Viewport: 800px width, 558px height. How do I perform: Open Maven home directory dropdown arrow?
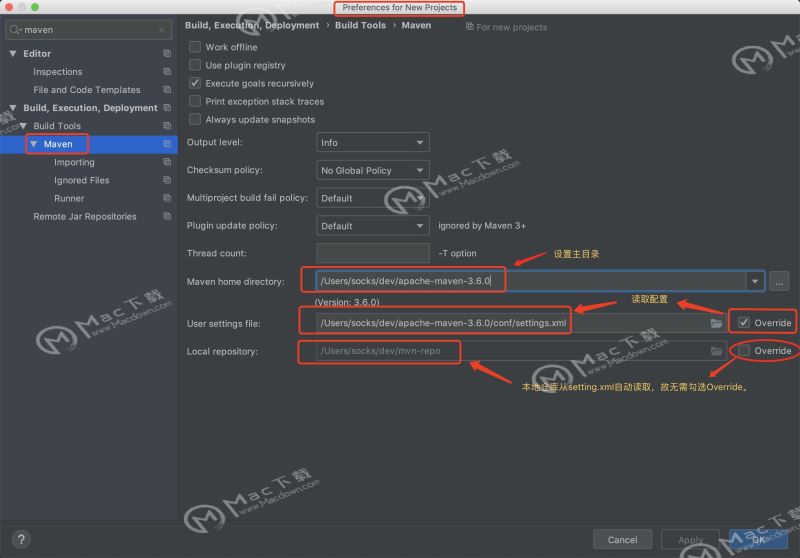tap(755, 281)
